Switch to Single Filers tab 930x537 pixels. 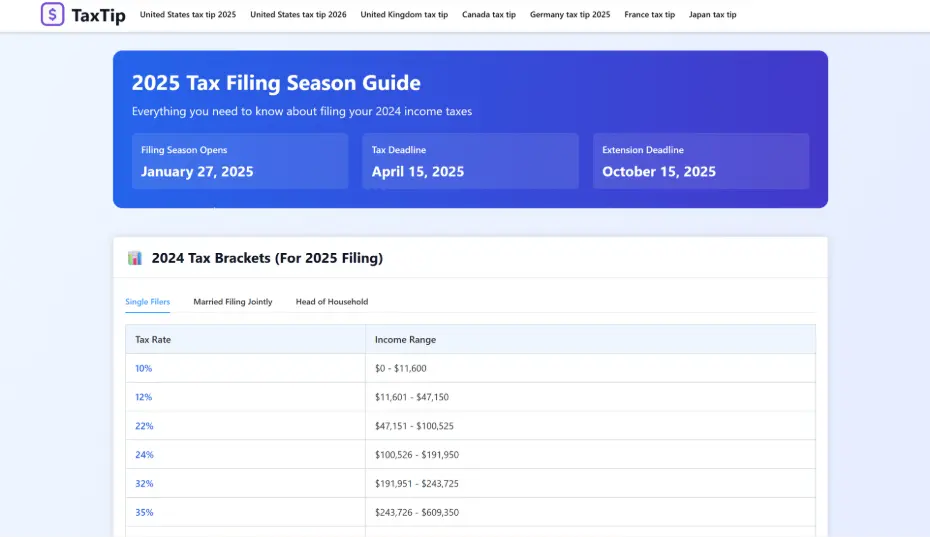(147, 302)
